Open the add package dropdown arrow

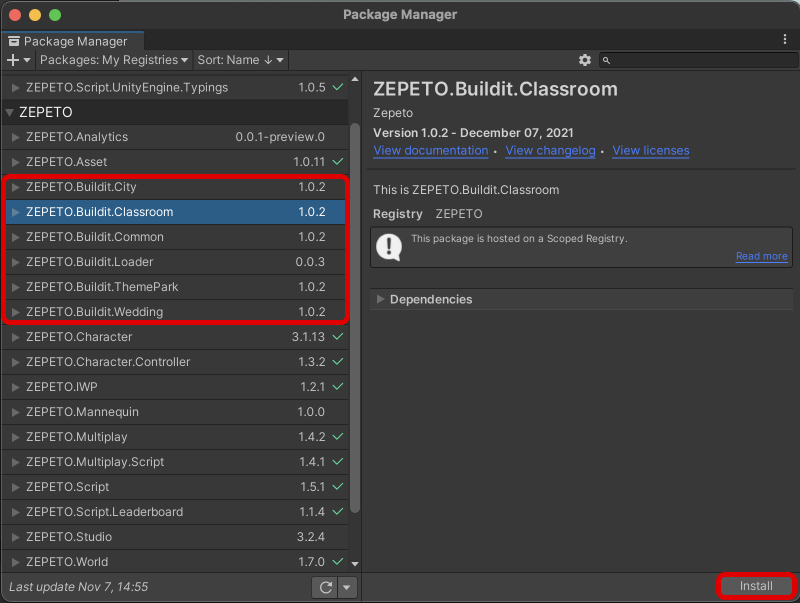27,60
